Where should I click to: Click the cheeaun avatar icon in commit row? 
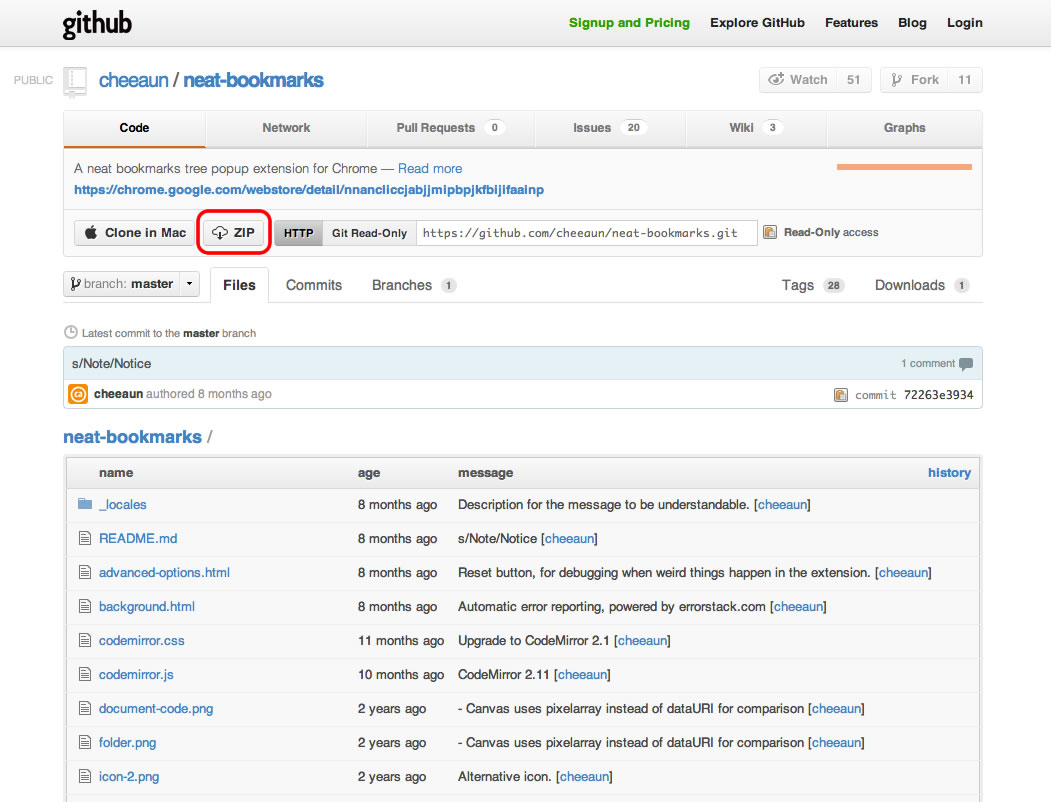tap(78, 394)
